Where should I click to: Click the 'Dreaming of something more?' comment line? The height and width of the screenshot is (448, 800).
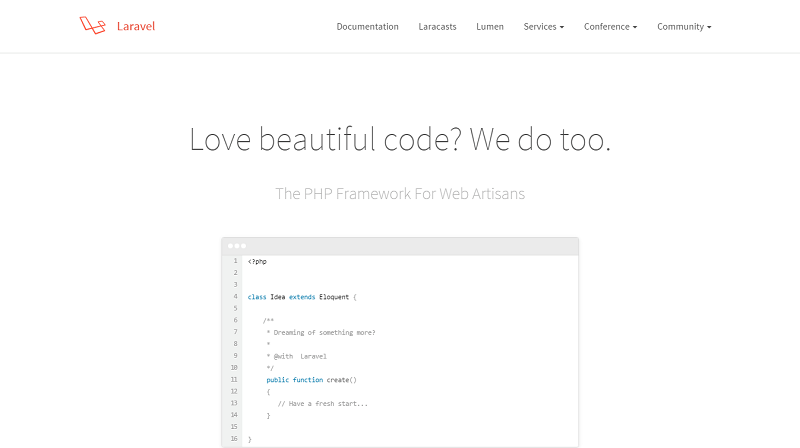321,333
